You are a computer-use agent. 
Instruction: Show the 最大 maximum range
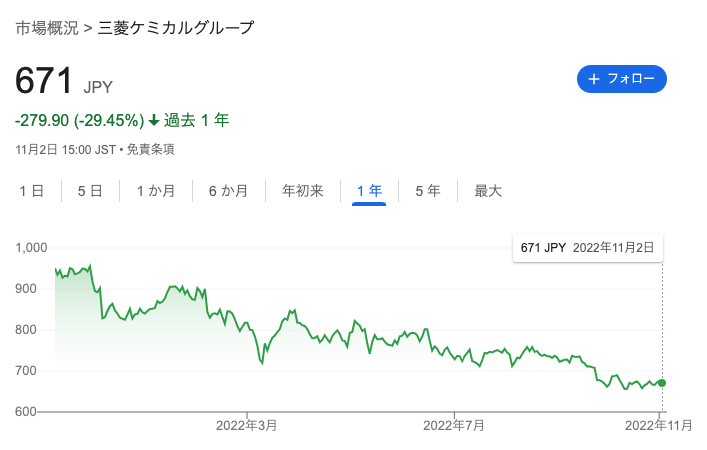coord(488,191)
